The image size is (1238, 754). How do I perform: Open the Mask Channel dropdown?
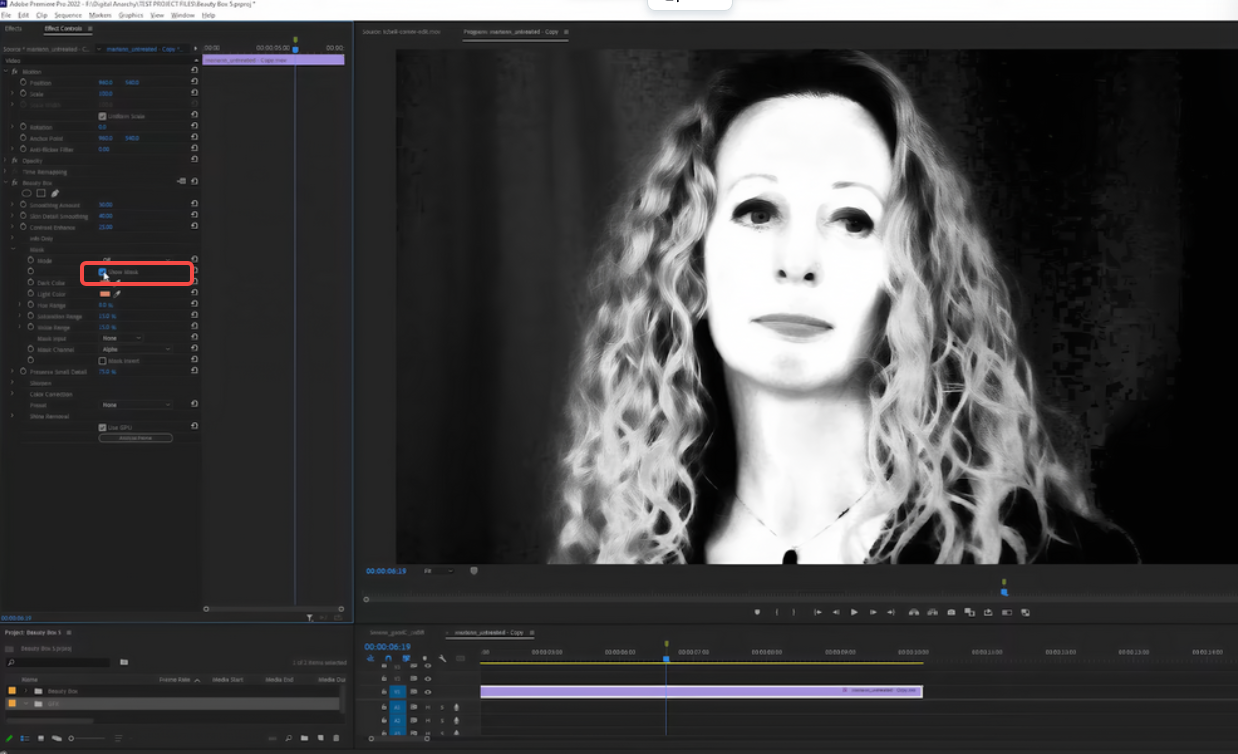coord(136,349)
